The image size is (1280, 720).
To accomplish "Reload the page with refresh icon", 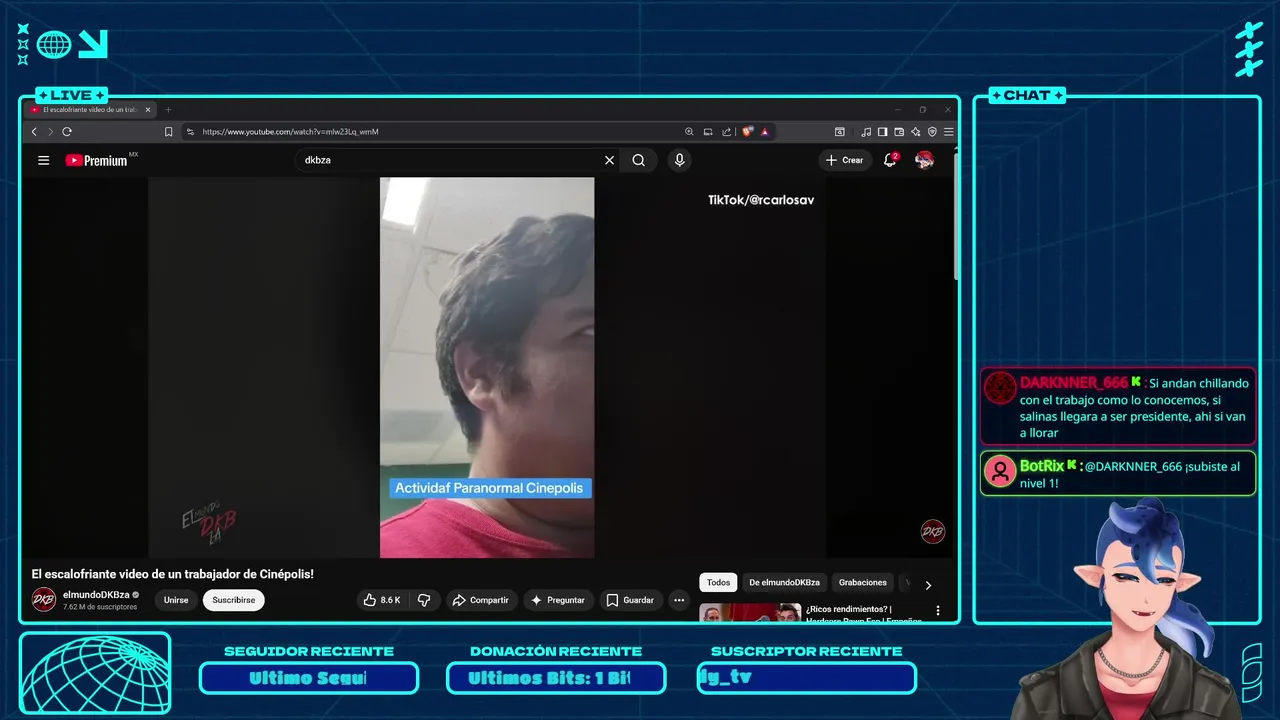I will tap(67, 131).
